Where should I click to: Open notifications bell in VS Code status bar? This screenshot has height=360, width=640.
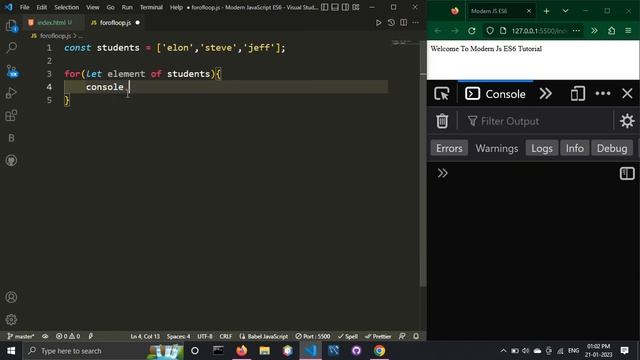pos(416,336)
